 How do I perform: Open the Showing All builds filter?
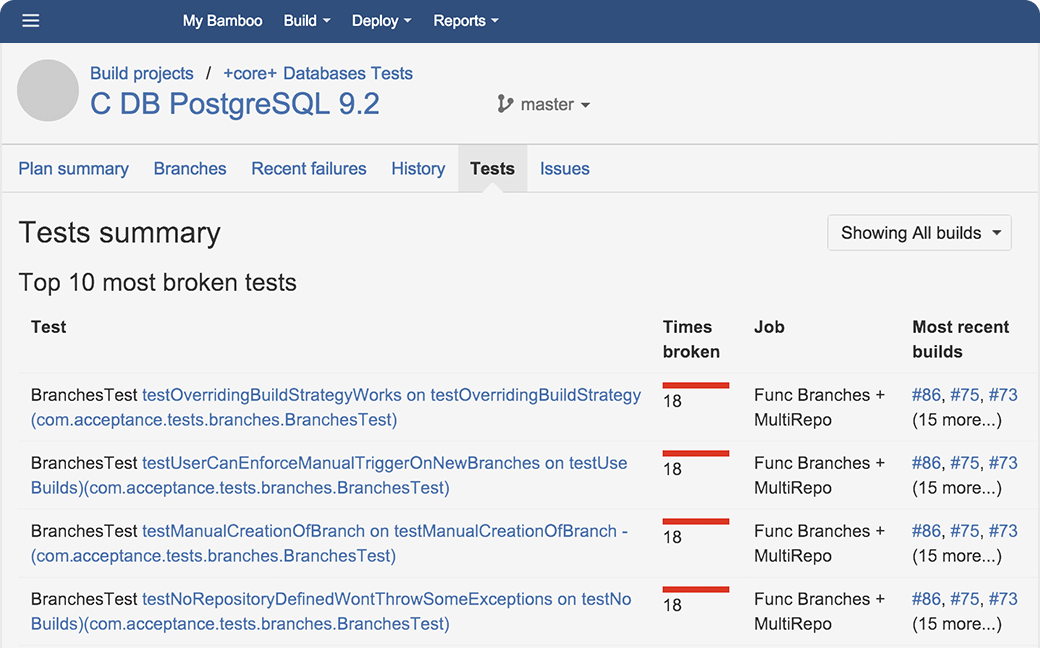pyautogui.click(x=918, y=232)
